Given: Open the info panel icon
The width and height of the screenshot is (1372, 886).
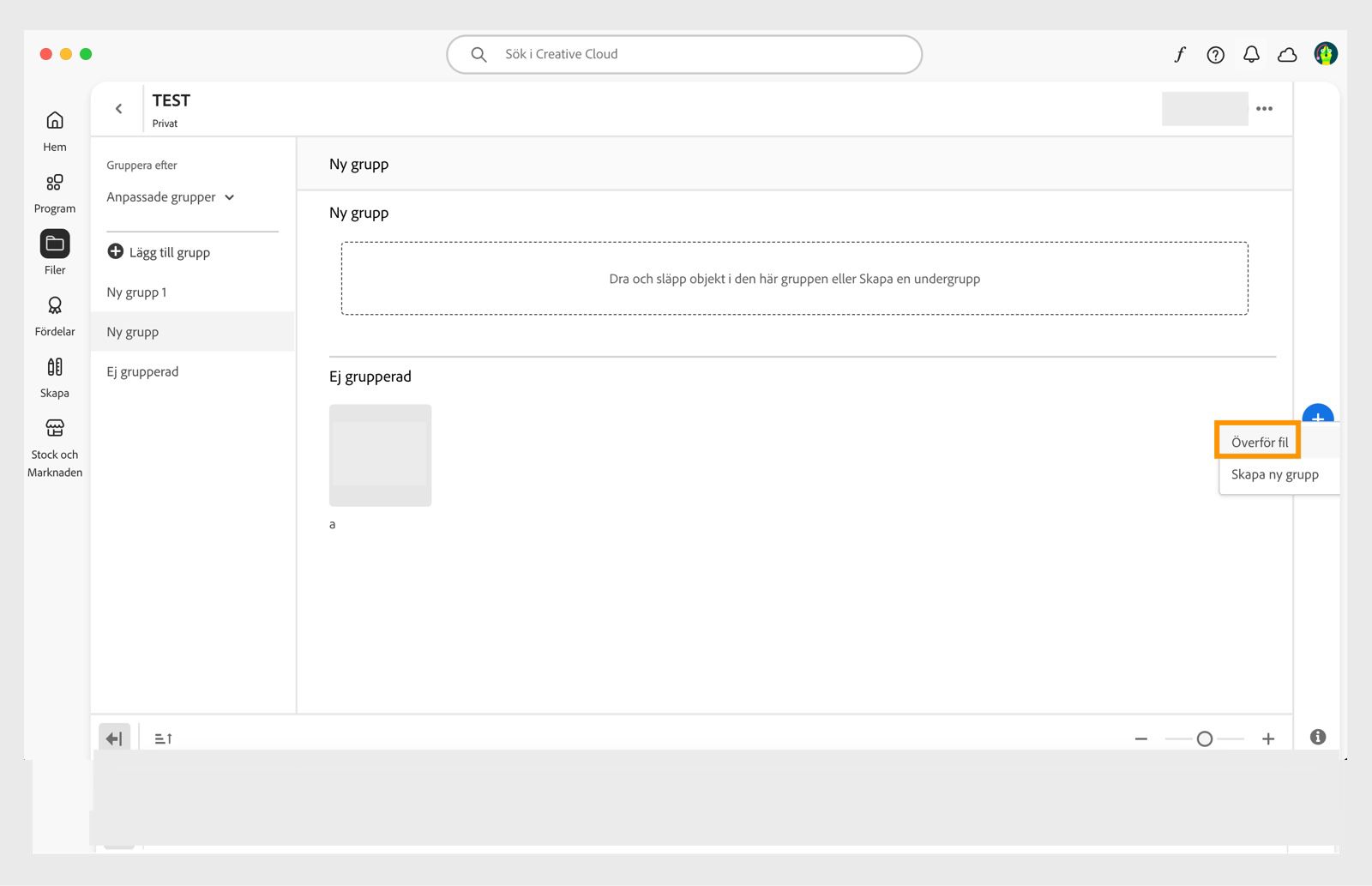Looking at the screenshot, I should pos(1318,737).
